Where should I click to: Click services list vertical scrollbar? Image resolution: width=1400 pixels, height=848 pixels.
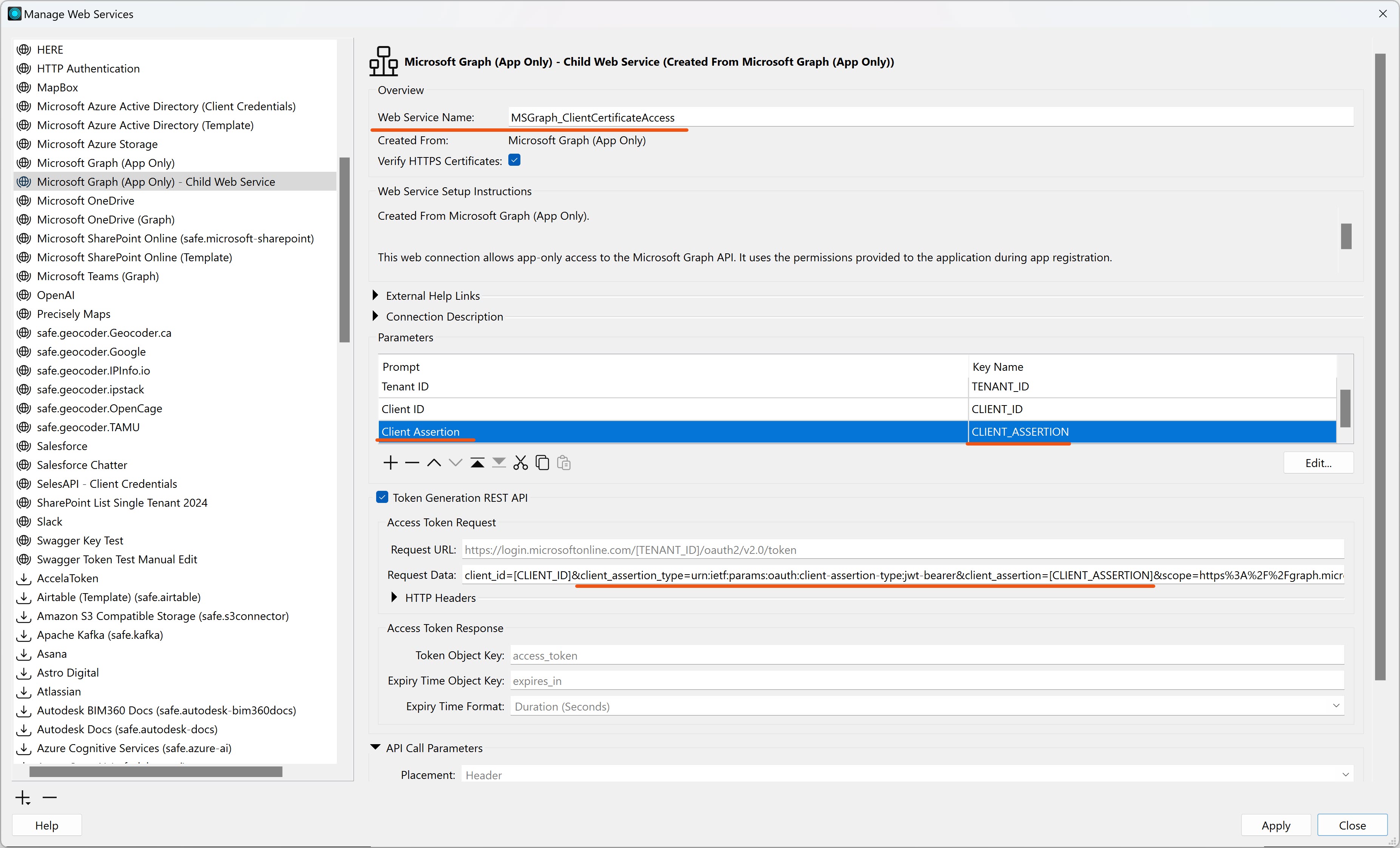click(x=344, y=250)
